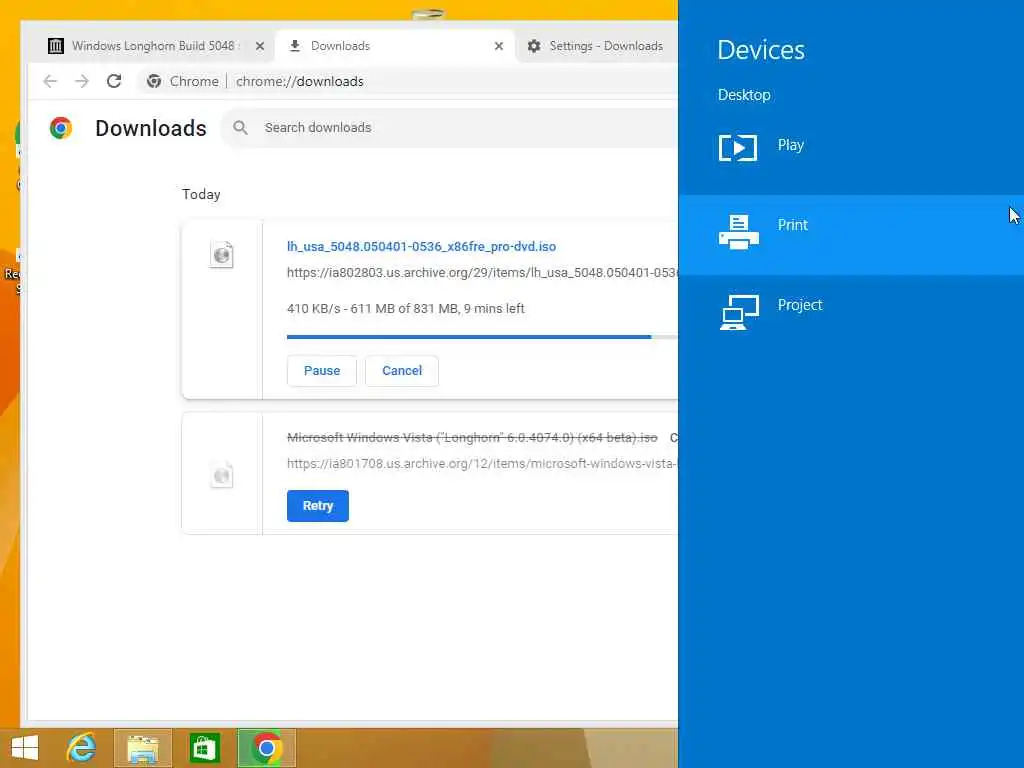Click the Chrome taskbar icon
The height and width of the screenshot is (768, 1024).
[x=266, y=748]
